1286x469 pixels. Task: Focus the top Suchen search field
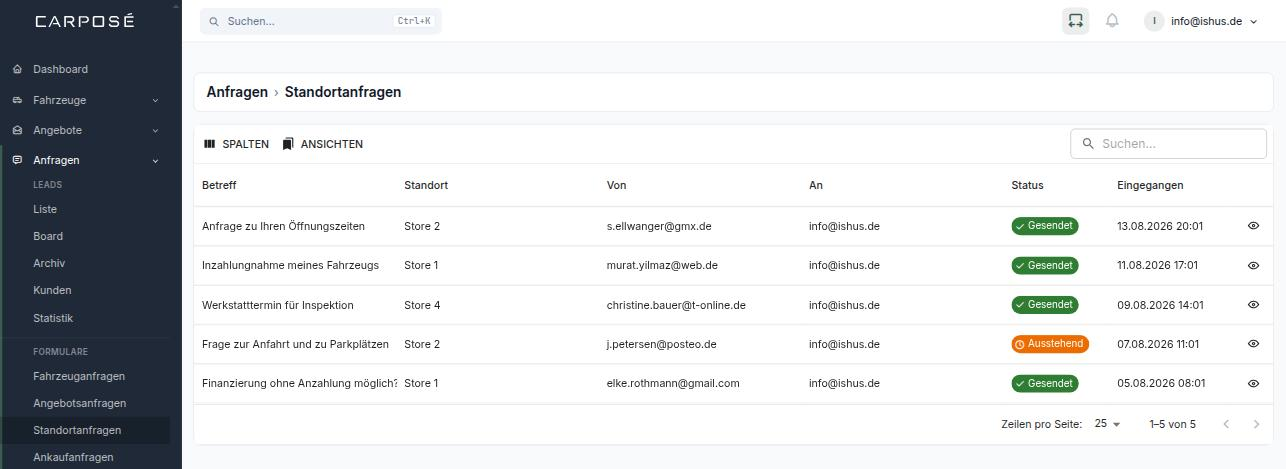(321, 21)
